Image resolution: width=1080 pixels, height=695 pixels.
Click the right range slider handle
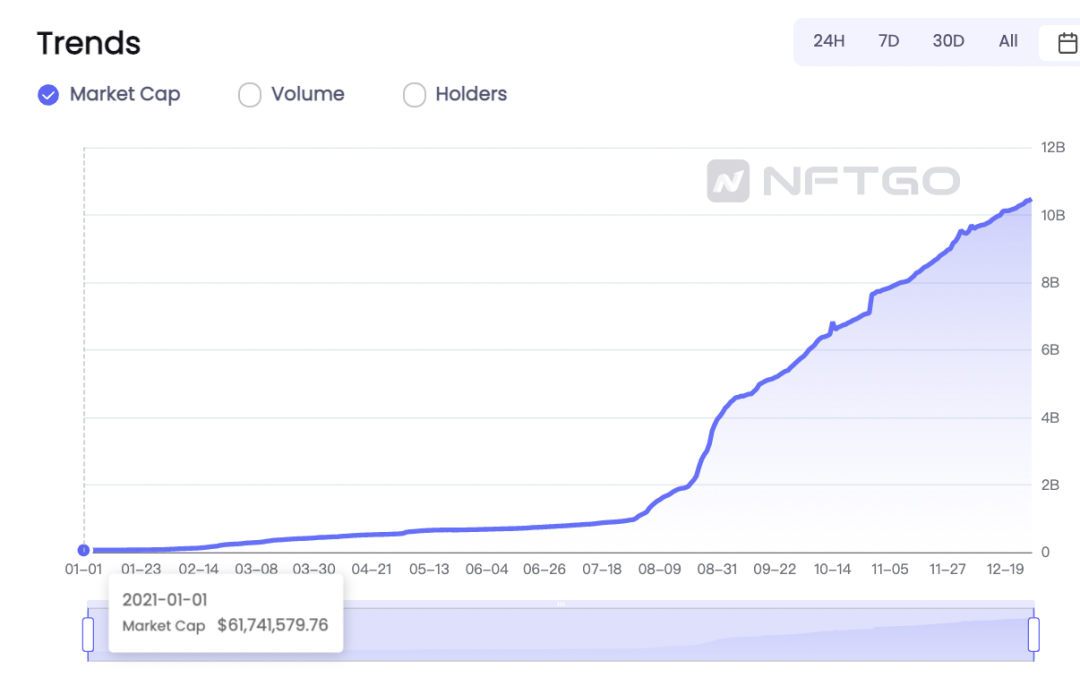pos(1034,634)
